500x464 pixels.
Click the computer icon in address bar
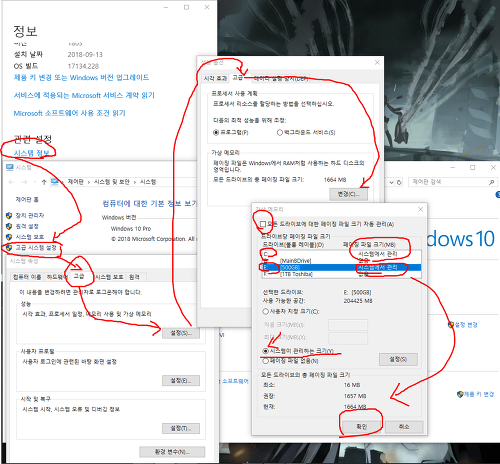coord(55,182)
